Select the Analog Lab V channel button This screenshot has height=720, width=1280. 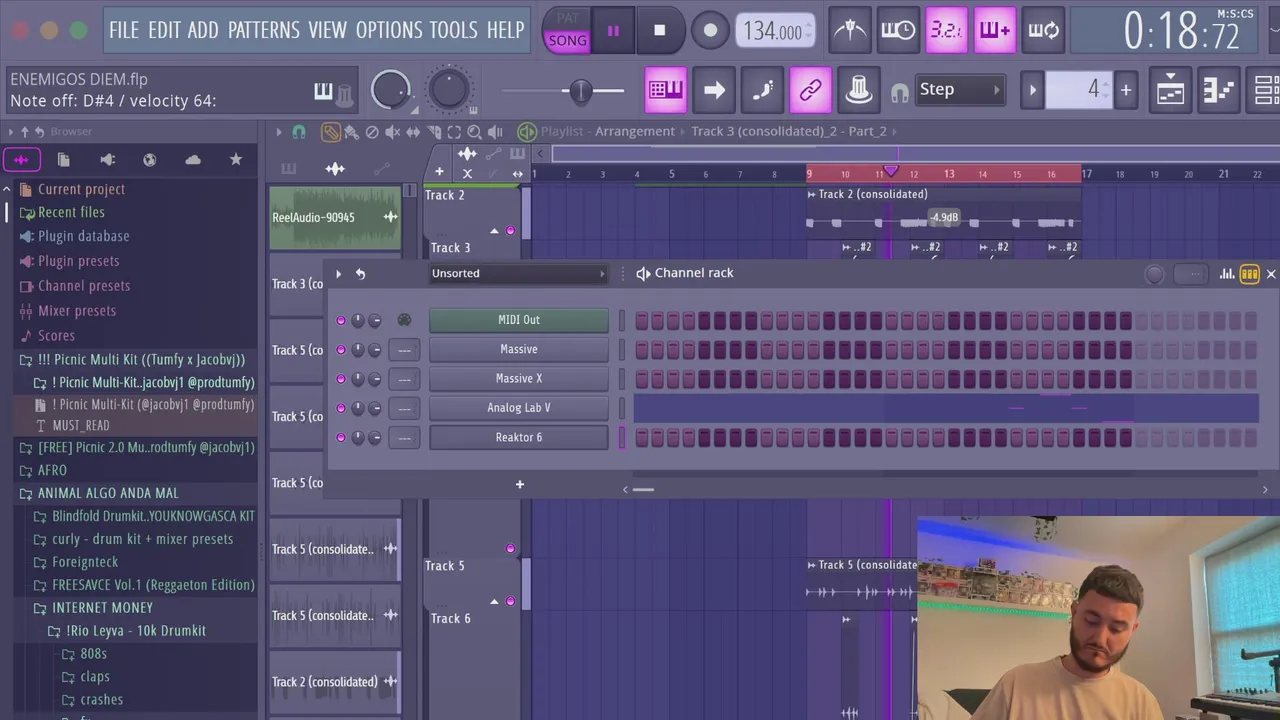(x=518, y=407)
